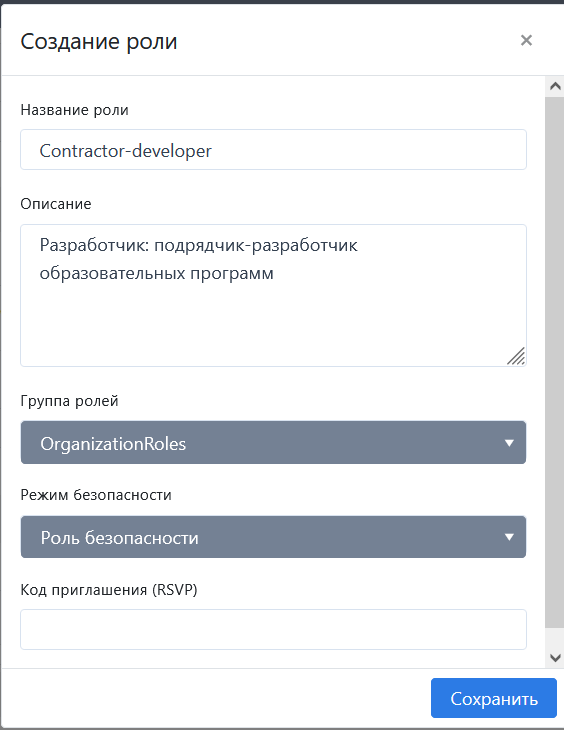The image size is (564, 730).
Task: Focus the Описание text area
Action: click(273, 296)
